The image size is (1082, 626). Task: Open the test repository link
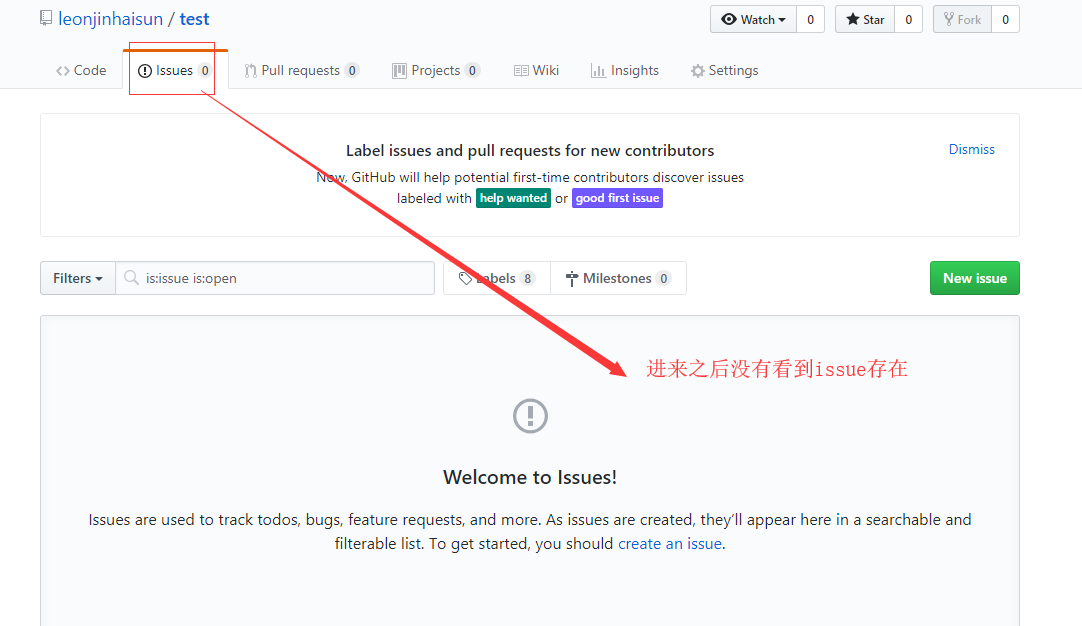[x=194, y=19]
